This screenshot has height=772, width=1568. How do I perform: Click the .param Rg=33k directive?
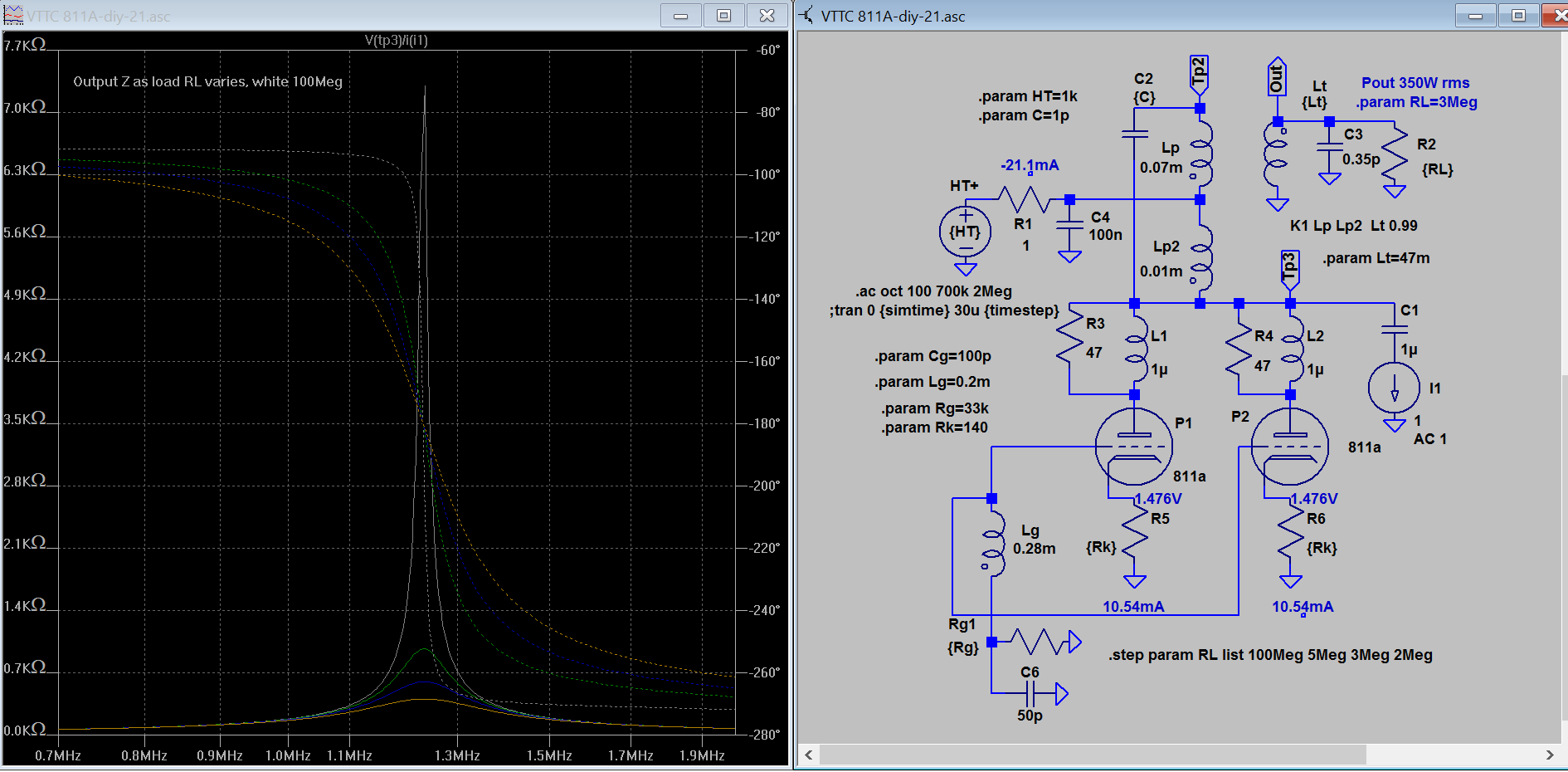click(935, 408)
